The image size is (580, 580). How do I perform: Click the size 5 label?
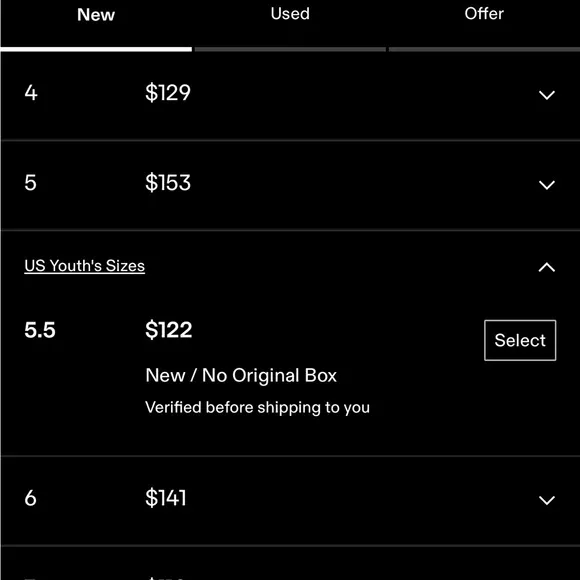tap(30, 182)
